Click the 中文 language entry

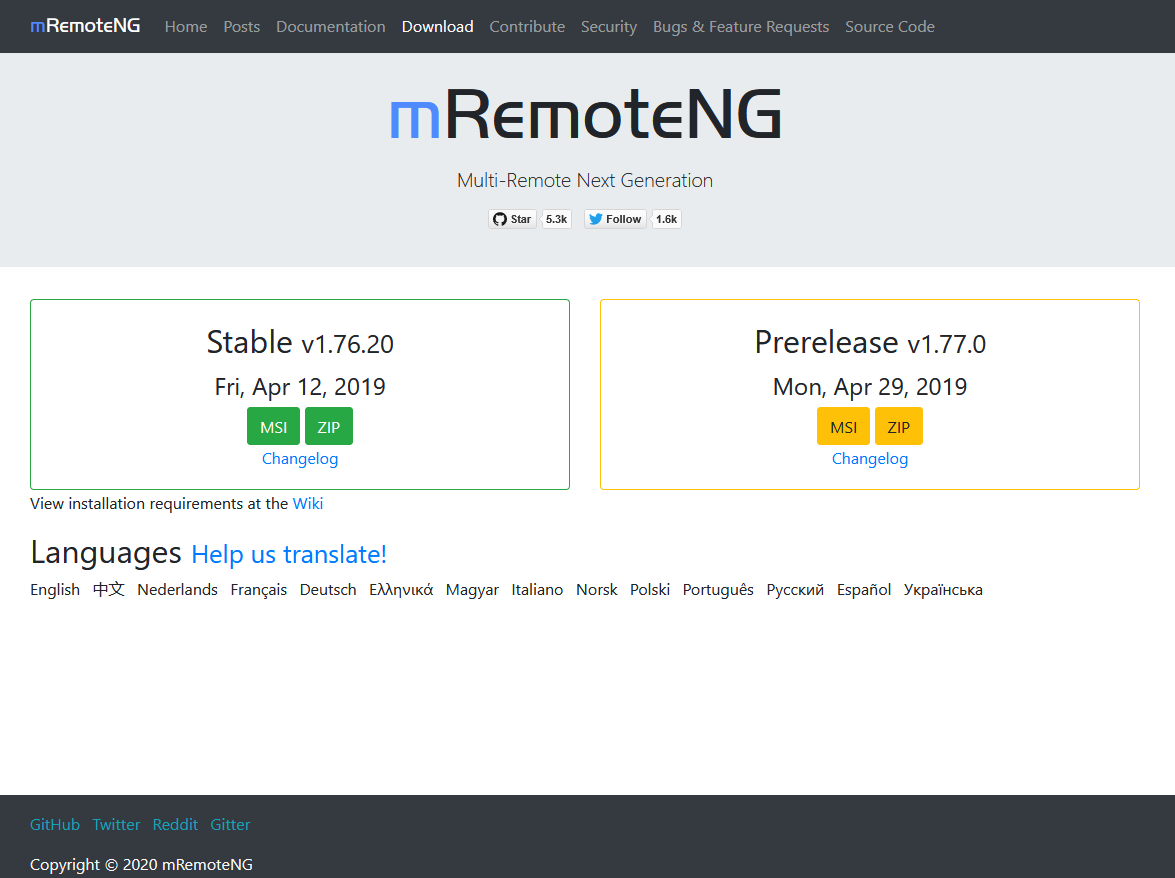[109, 590]
